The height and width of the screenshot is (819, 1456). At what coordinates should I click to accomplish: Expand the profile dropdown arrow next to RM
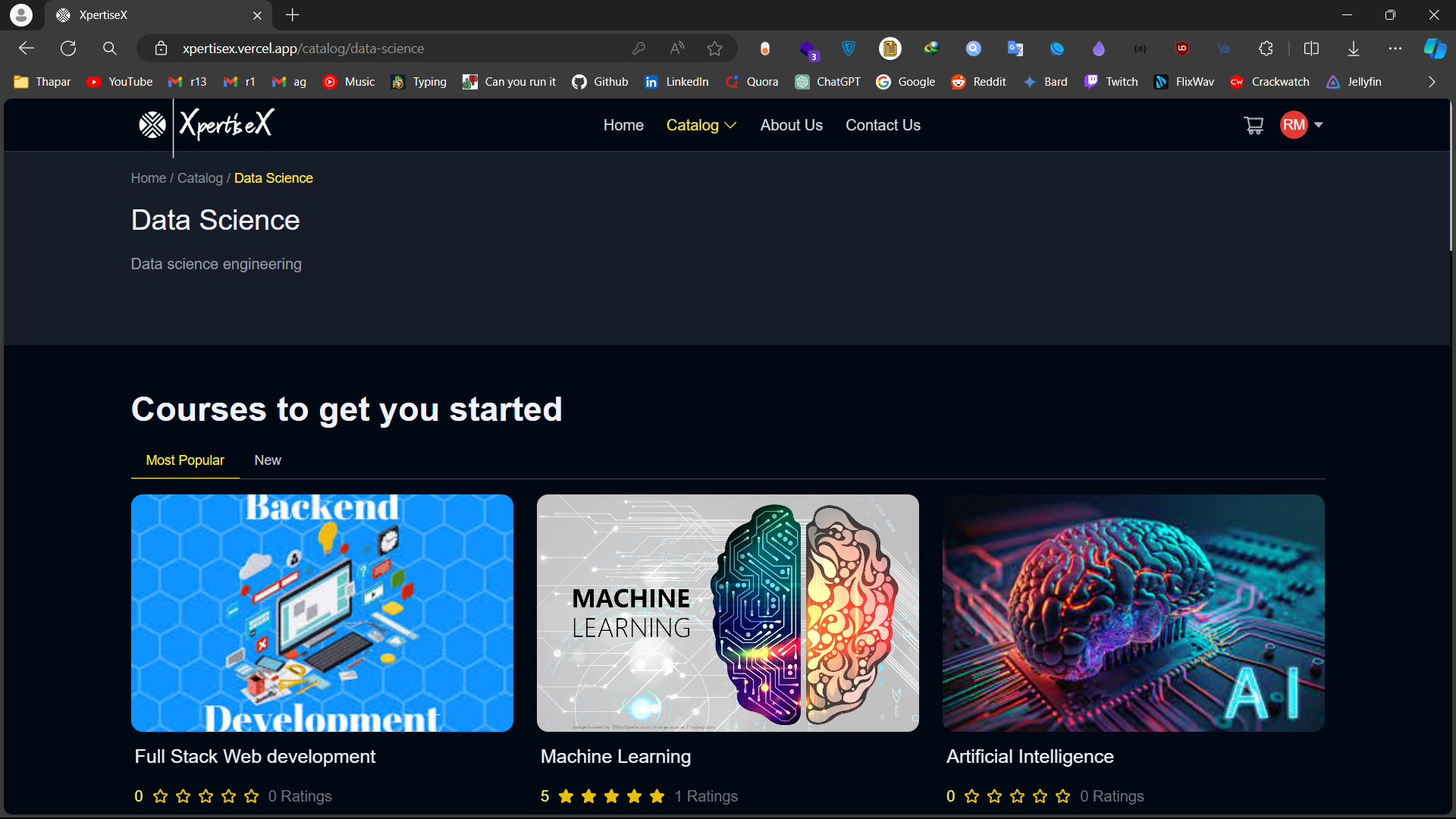point(1319,125)
